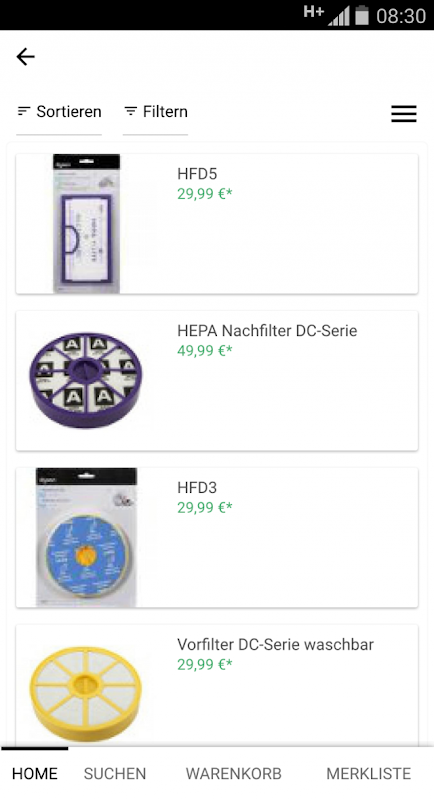The width and height of the screenshot is (434, 800).
Task: Tap the yellow Vorfilter image
Action: (x=86, y=694)
